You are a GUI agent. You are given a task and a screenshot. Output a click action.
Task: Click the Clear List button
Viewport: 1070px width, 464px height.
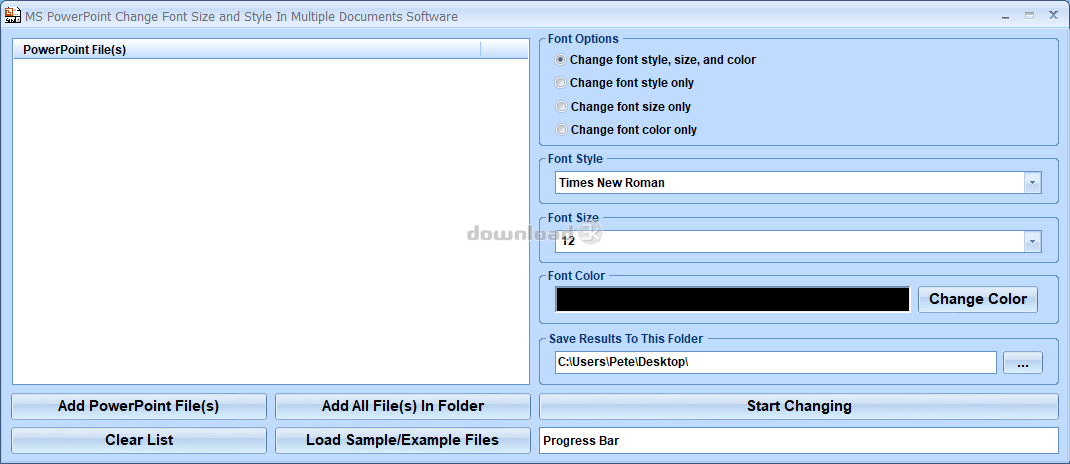139,440
